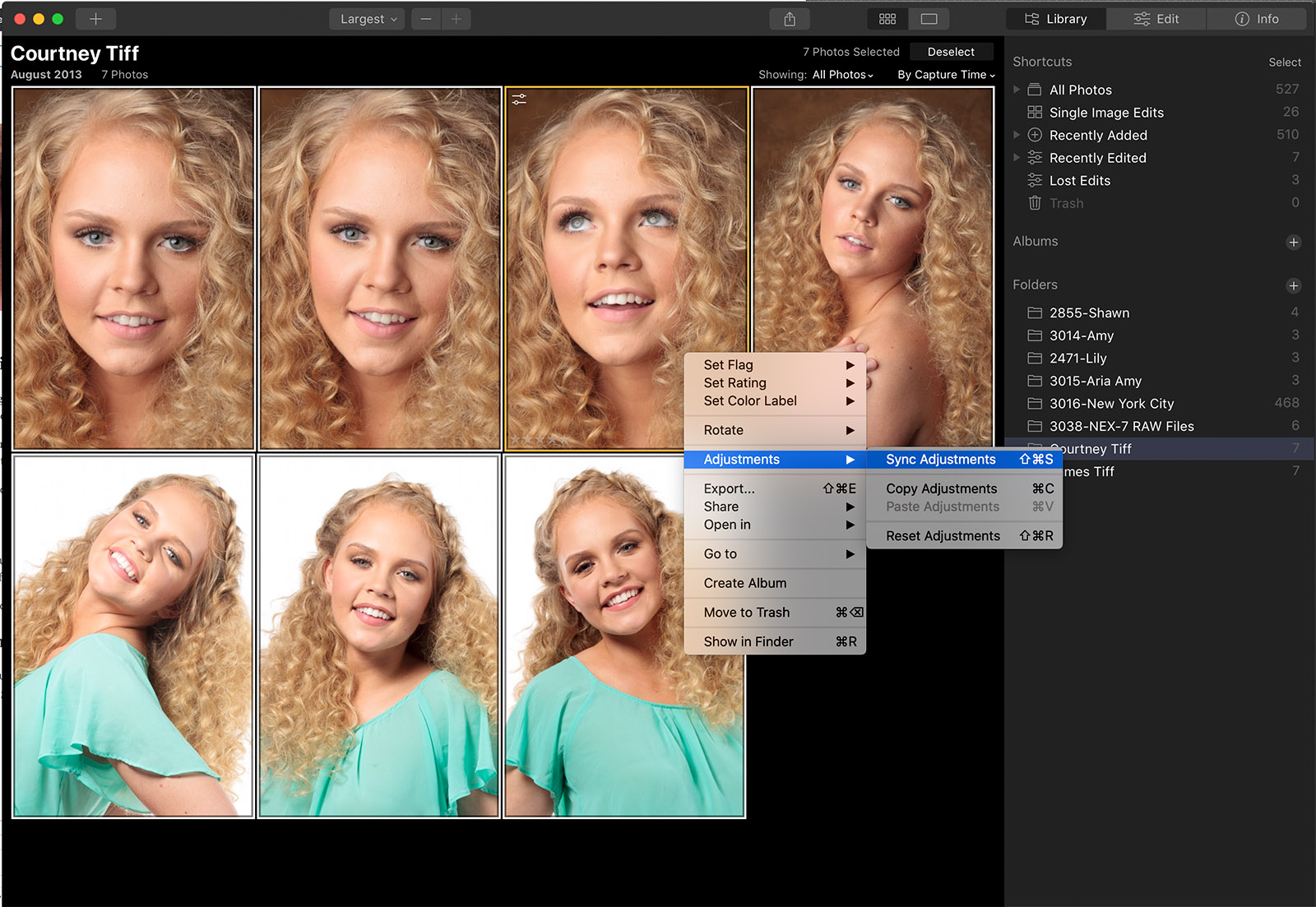Image resolution: width=1316 pixels, height=907 pixels.
Task: Switch to single image view icon
Action: pyautogui.click(x=929, y=19)
